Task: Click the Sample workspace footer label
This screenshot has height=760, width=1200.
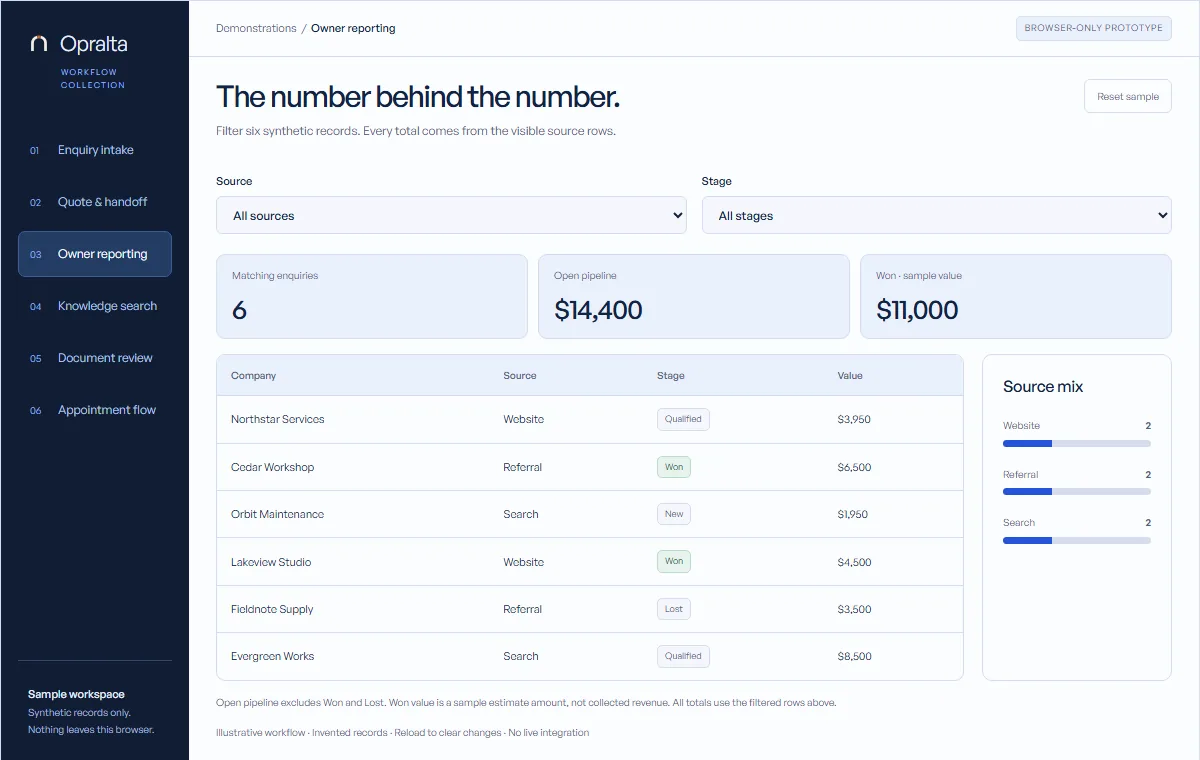Action: tap(76, 694)
